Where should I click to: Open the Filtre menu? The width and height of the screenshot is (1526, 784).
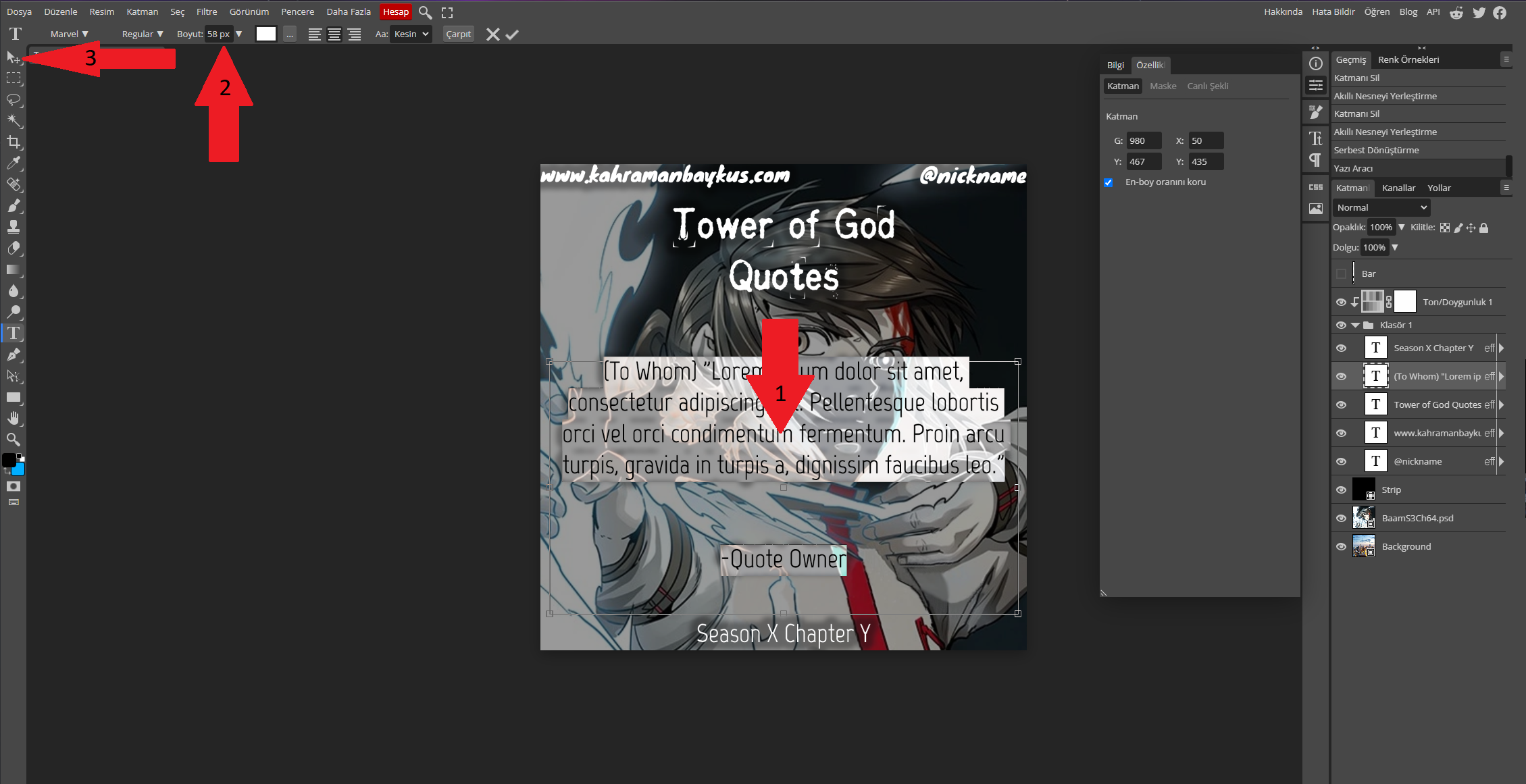(x=207, y=11)
